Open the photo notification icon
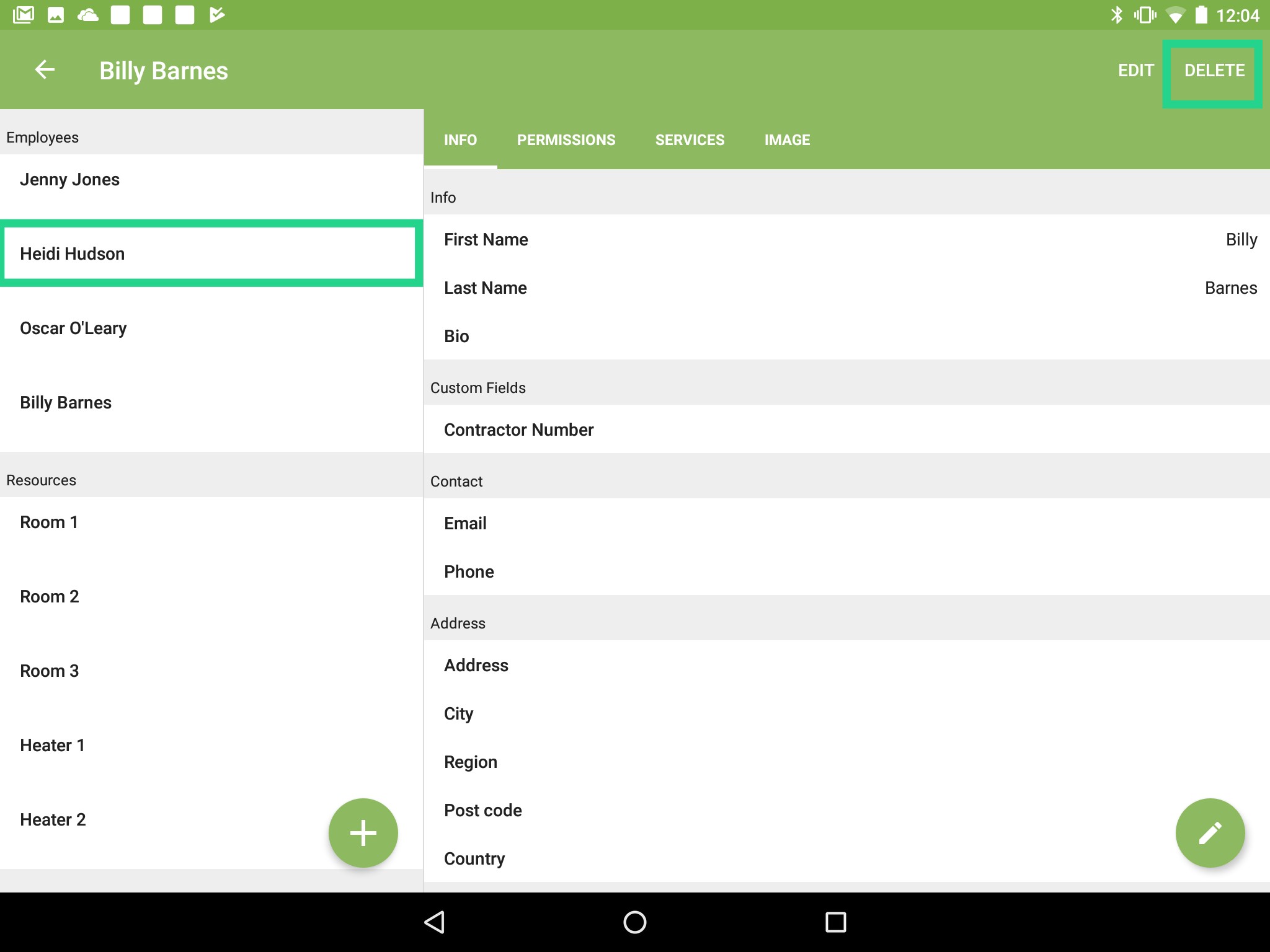Image resolution: width=1270 pixels, height=952 pixels. click(56, 15)
